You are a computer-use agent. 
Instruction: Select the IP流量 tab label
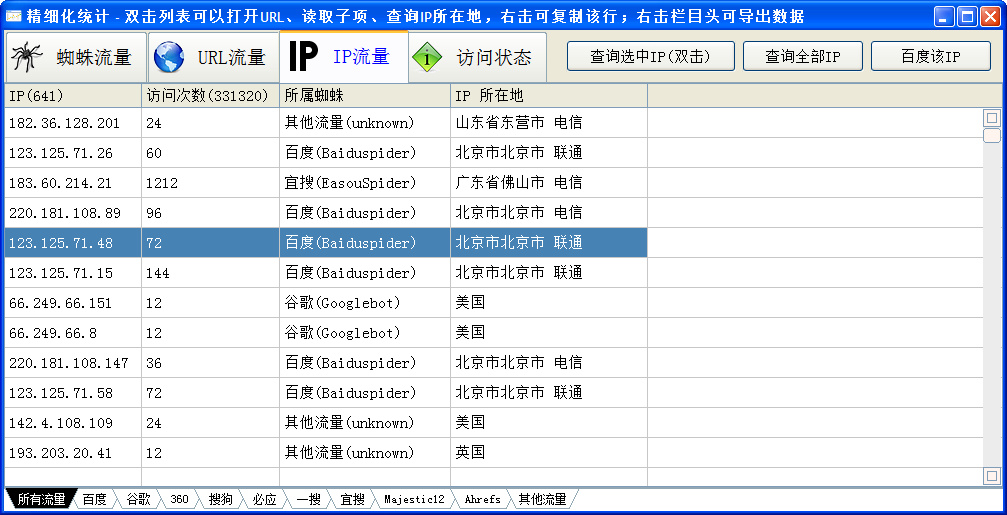pos(361,57)
